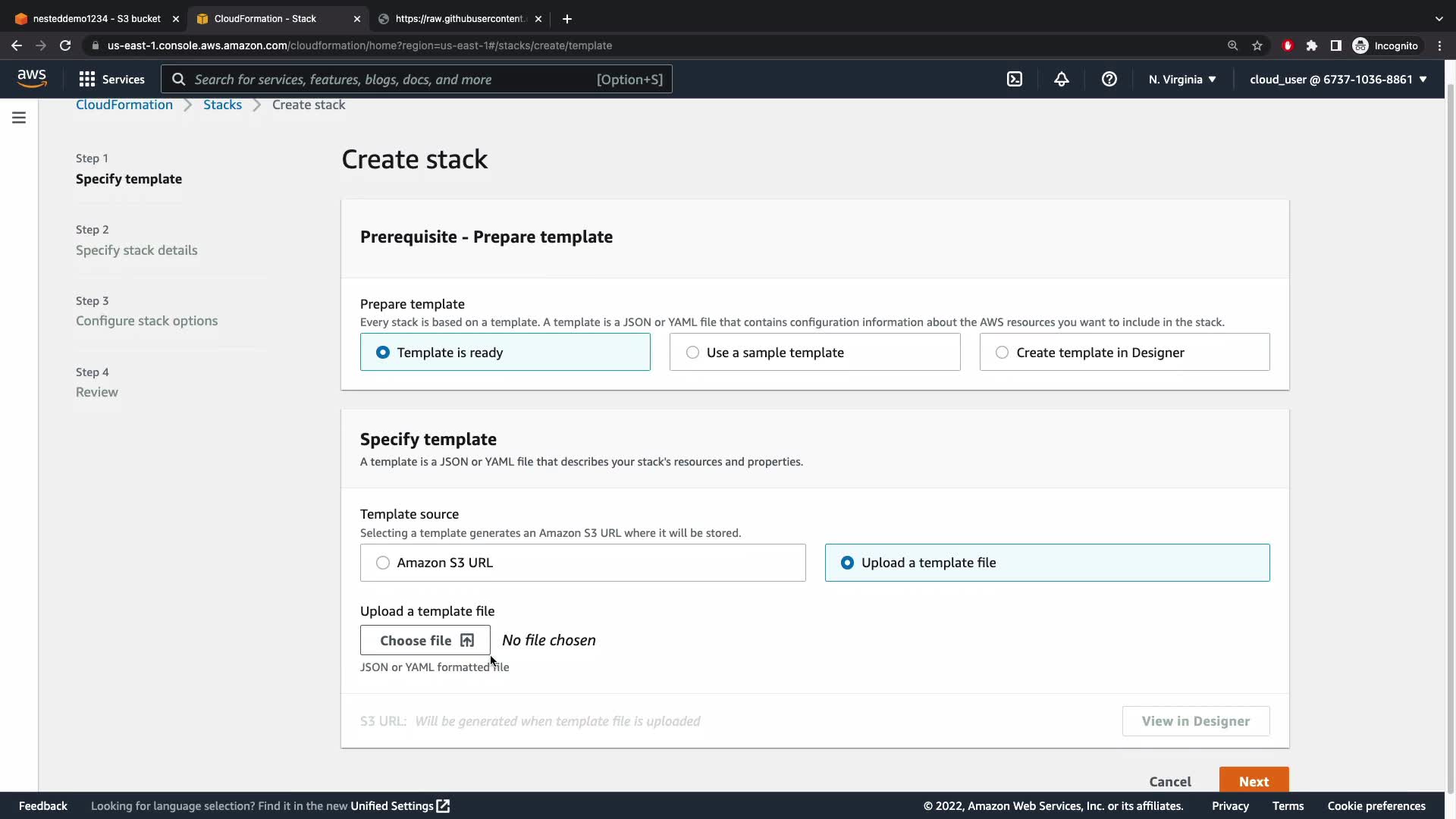Viewport: 1456px width, 819px height.
Task: Bookmark this page with star icon
Action: pyautogui.click(x=1257, y=45)
